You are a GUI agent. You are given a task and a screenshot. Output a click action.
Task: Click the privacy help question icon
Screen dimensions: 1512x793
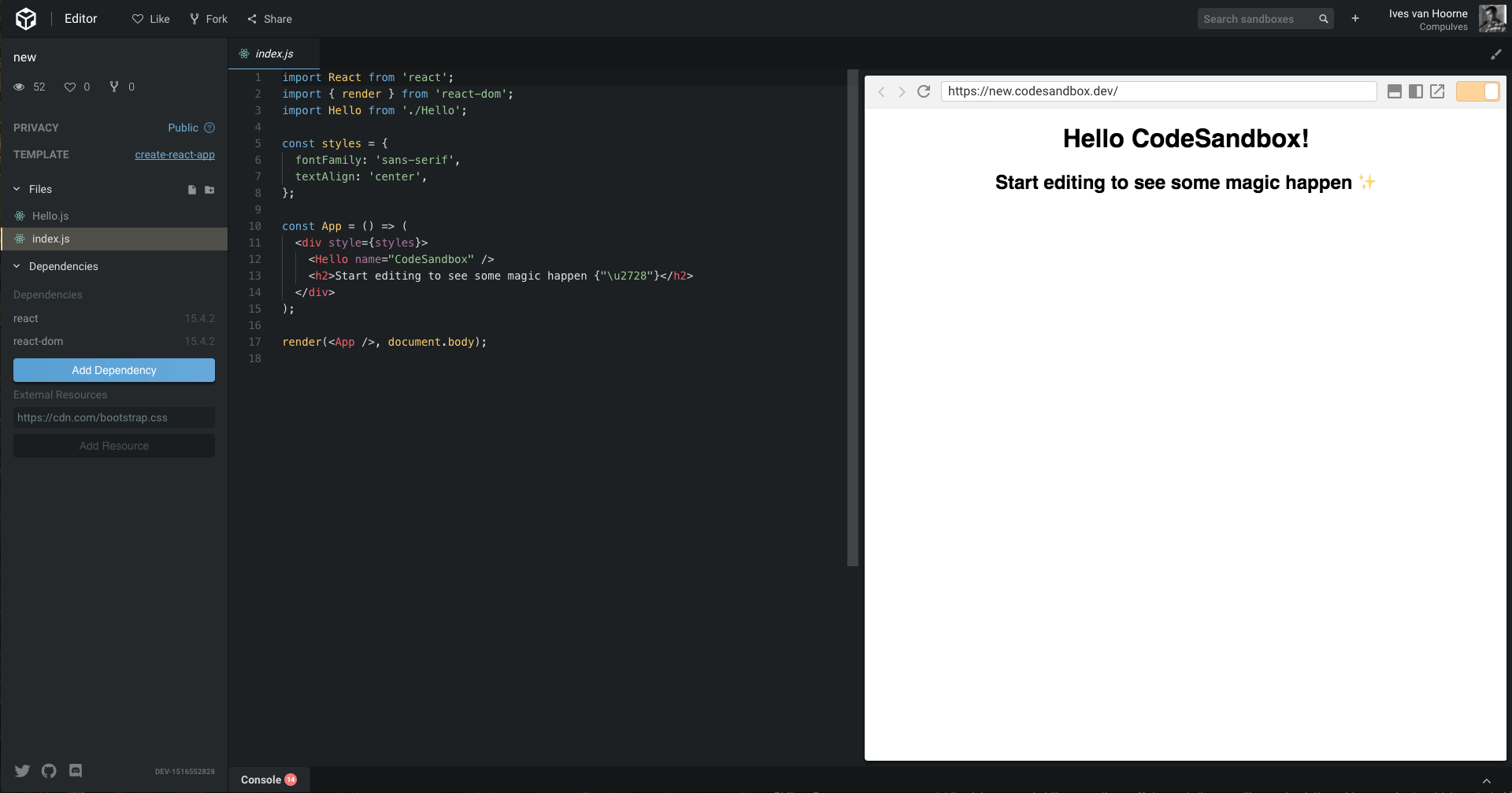point(209,128)
